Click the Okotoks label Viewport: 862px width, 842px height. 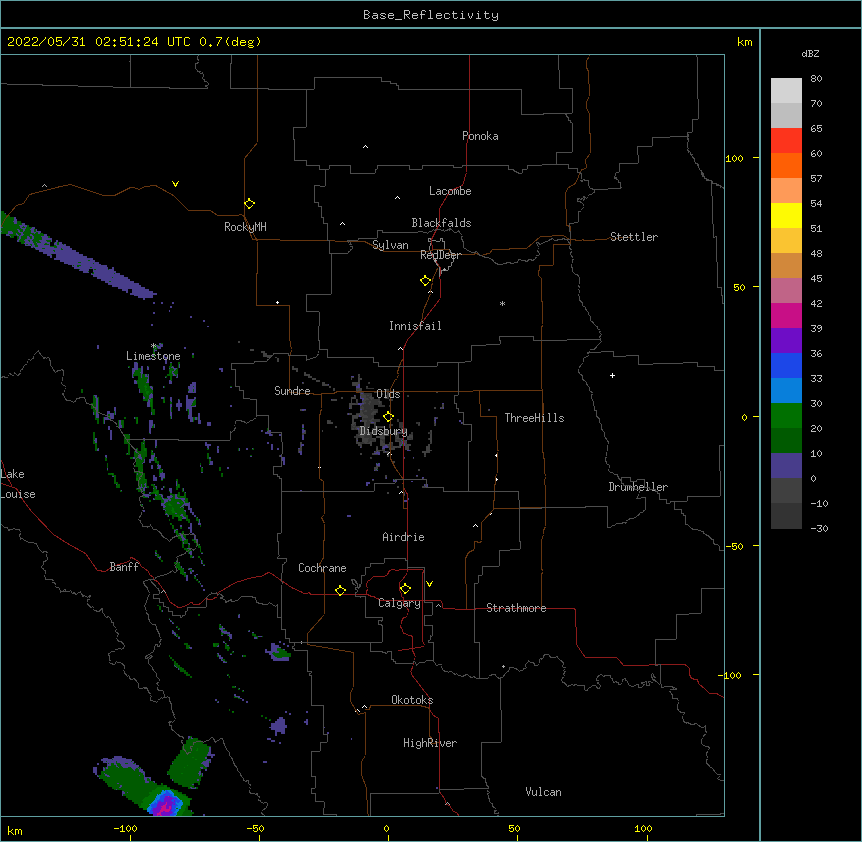(412, 700)
